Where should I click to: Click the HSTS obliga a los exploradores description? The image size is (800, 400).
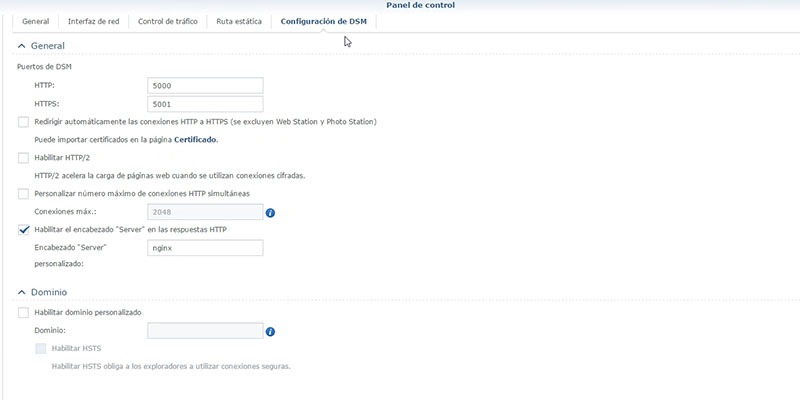[171, 366]
